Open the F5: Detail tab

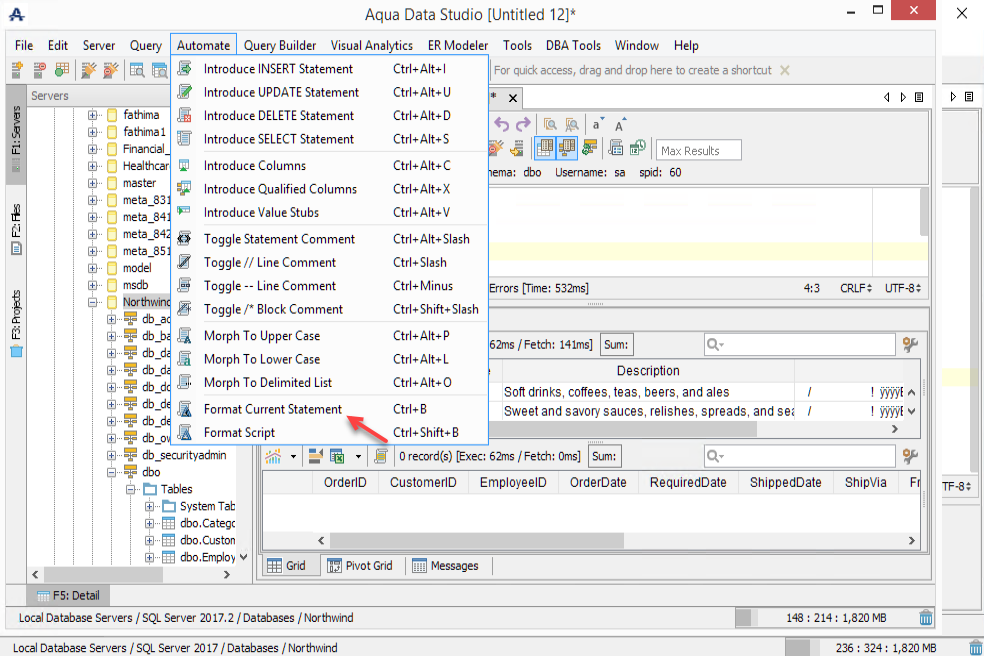68,595
